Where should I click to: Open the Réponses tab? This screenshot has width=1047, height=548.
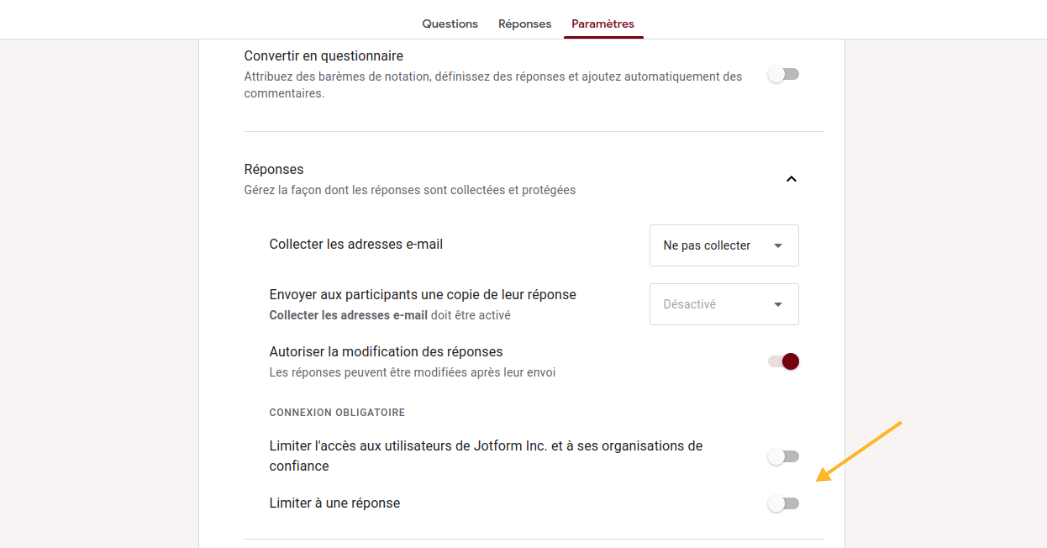pos(524,24)
